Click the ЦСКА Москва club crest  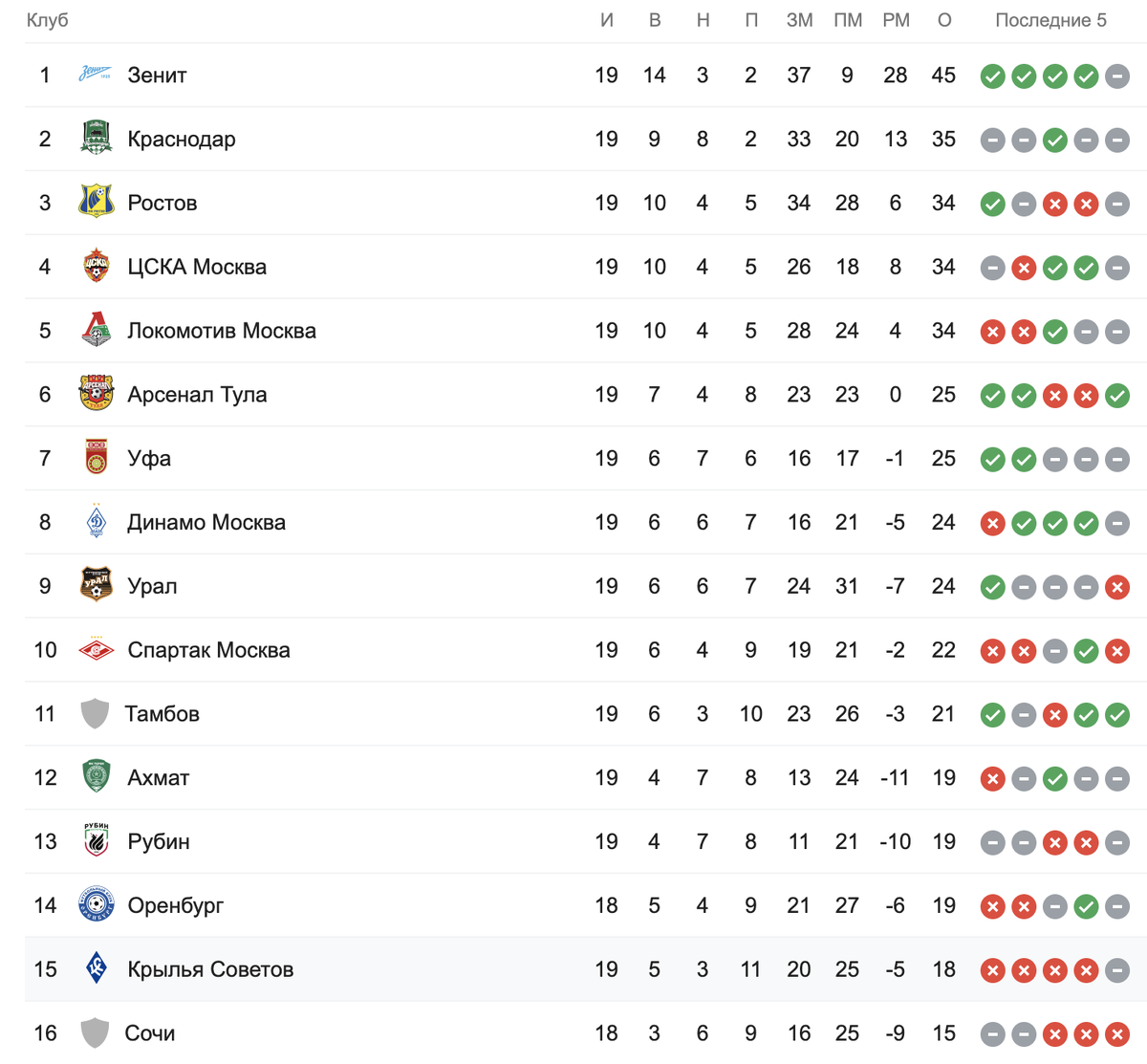[x=96, y=266]
